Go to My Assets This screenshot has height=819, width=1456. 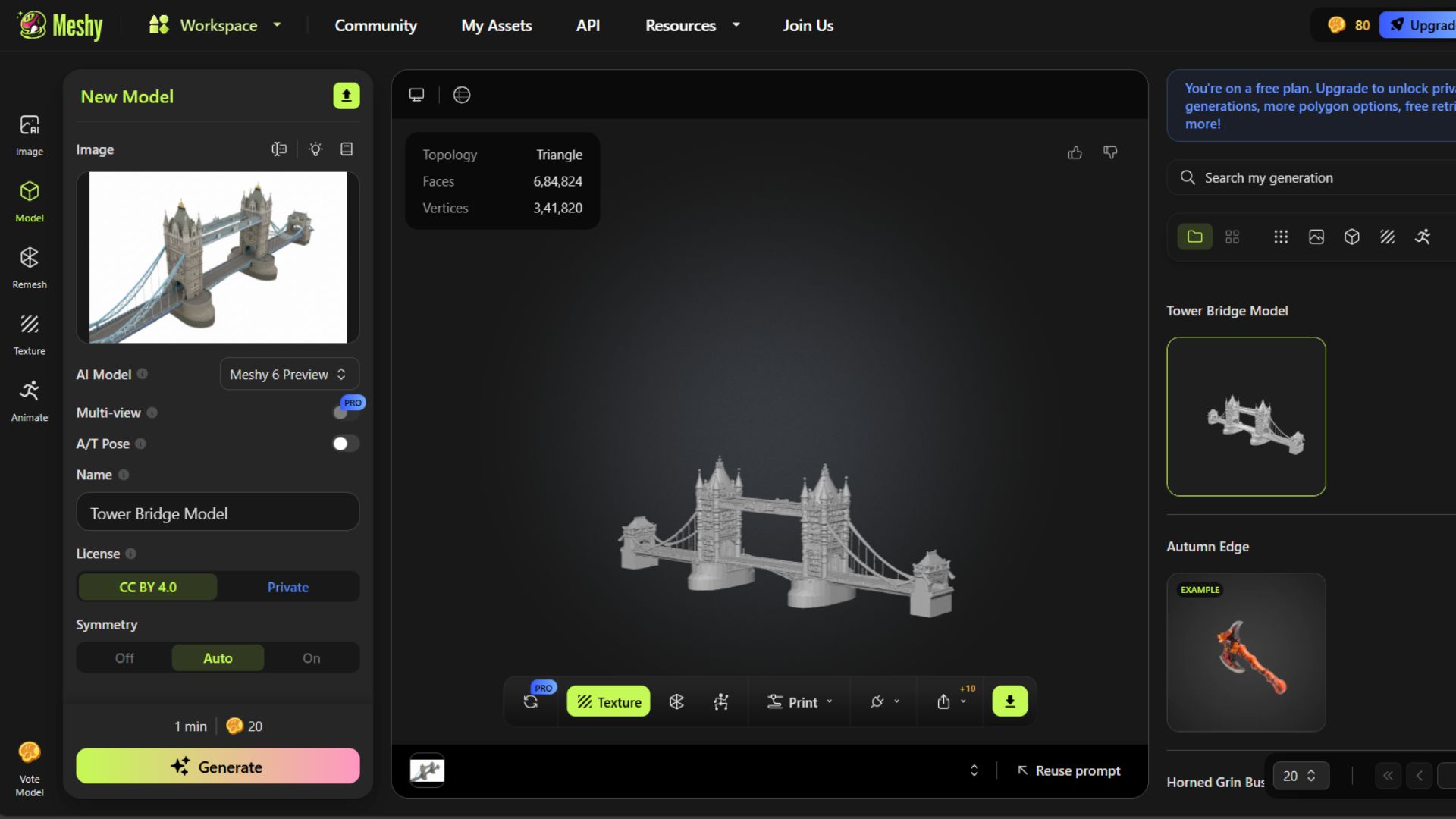(496, 25)
